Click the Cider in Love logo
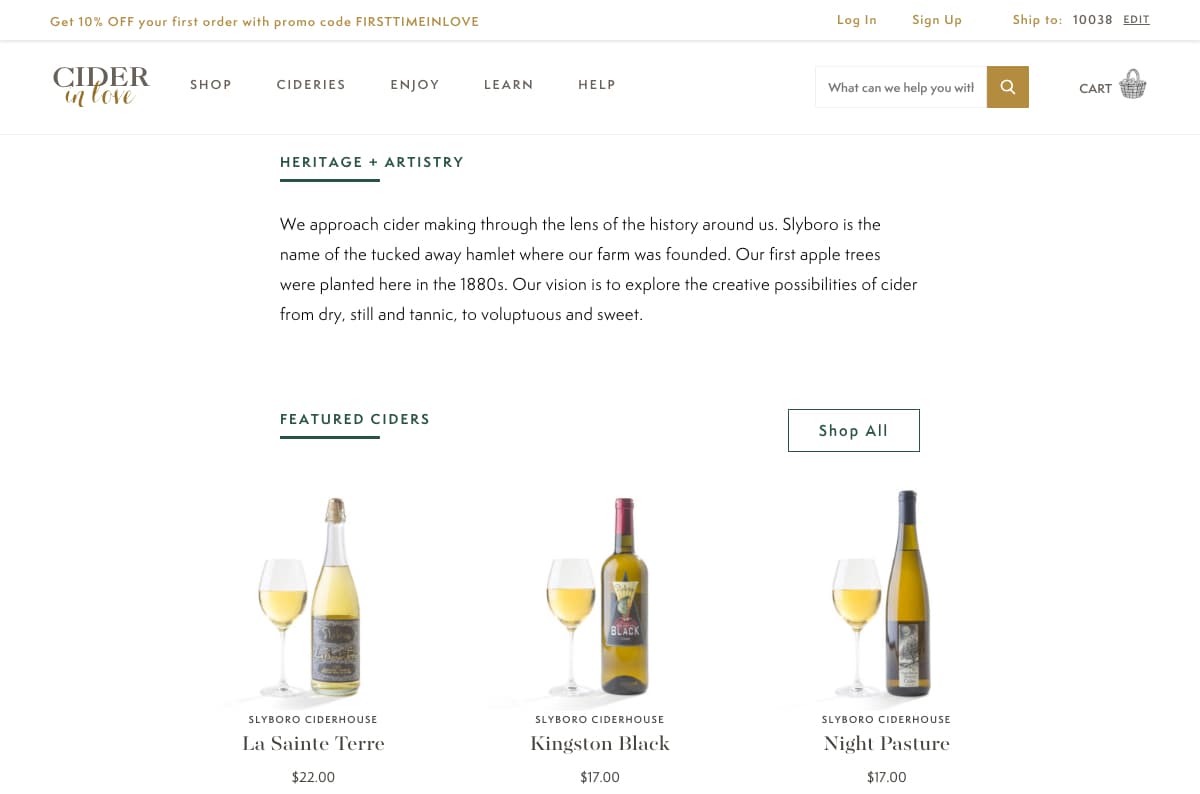 pyautogui.click(x=101, y=85)
